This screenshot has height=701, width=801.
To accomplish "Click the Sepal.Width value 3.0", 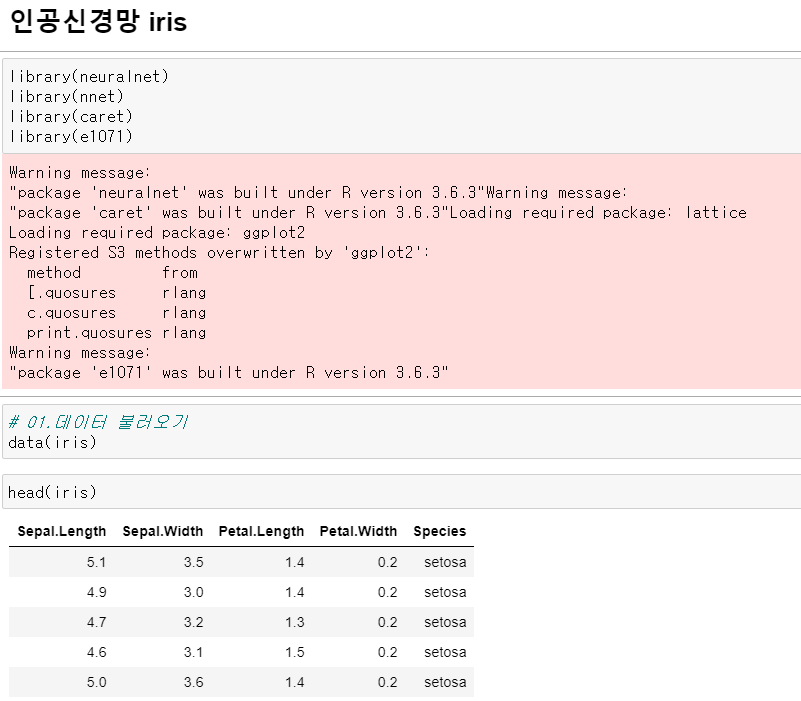I will point(193,592).
